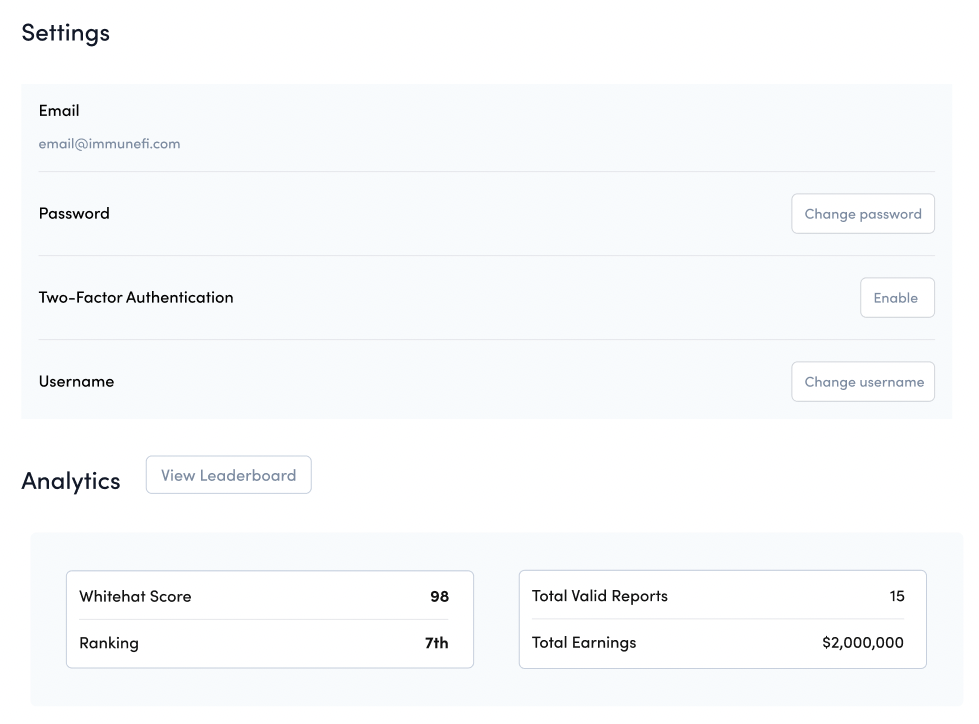Select the $2,000,000 earnings amount
This screenshot has width=979, height=724.
tap(862, 643)
